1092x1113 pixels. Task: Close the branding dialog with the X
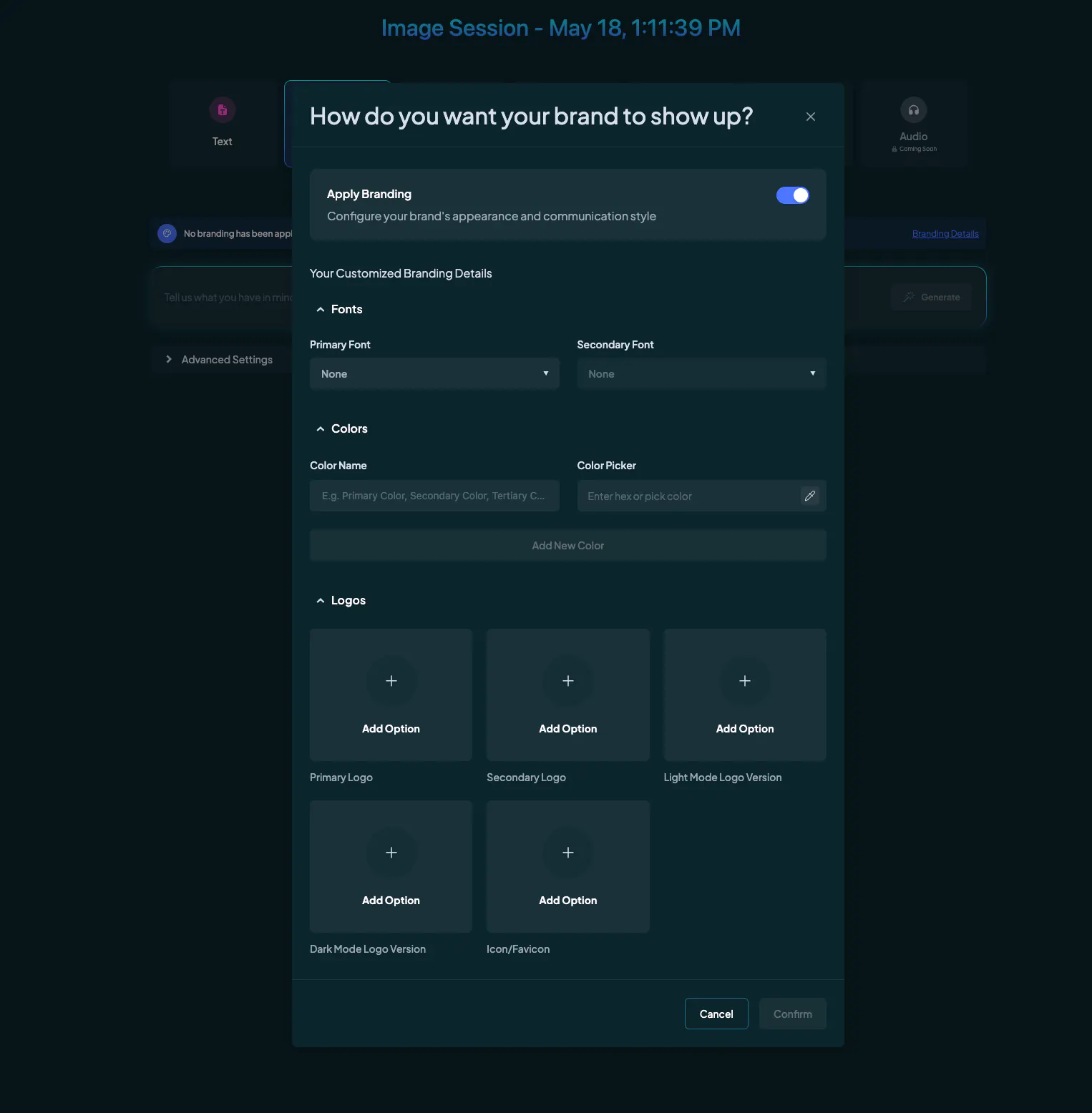click(811, 117)
